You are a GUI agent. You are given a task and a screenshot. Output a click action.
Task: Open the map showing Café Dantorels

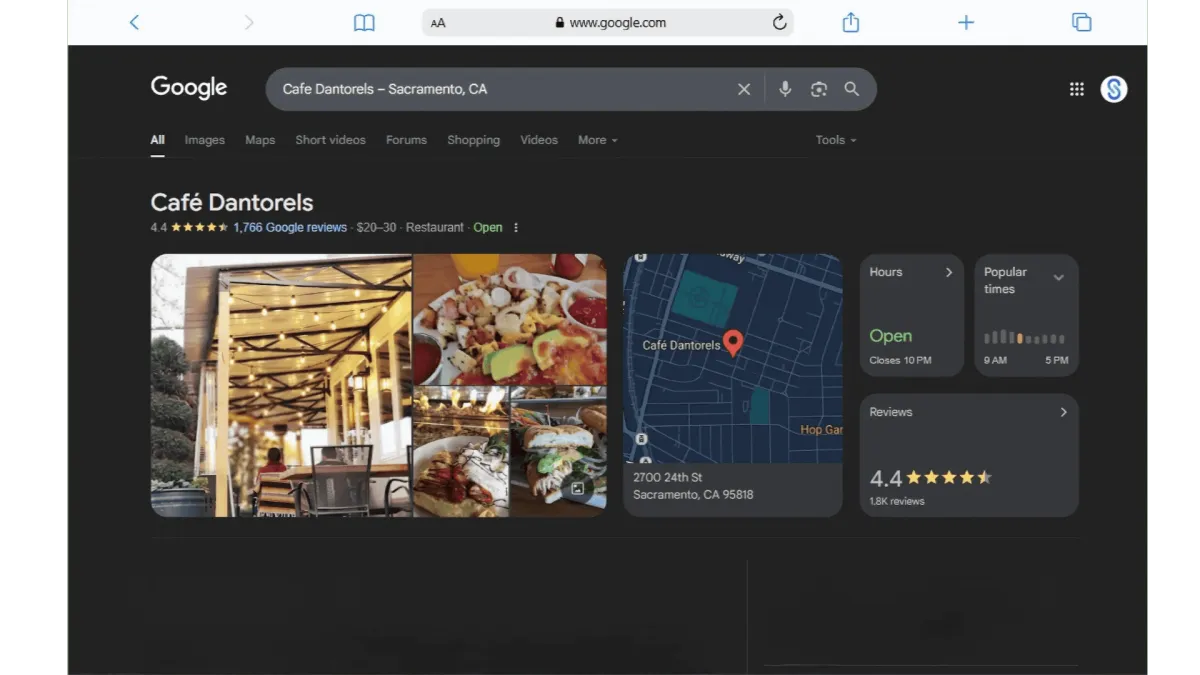[x=733, y=358]
